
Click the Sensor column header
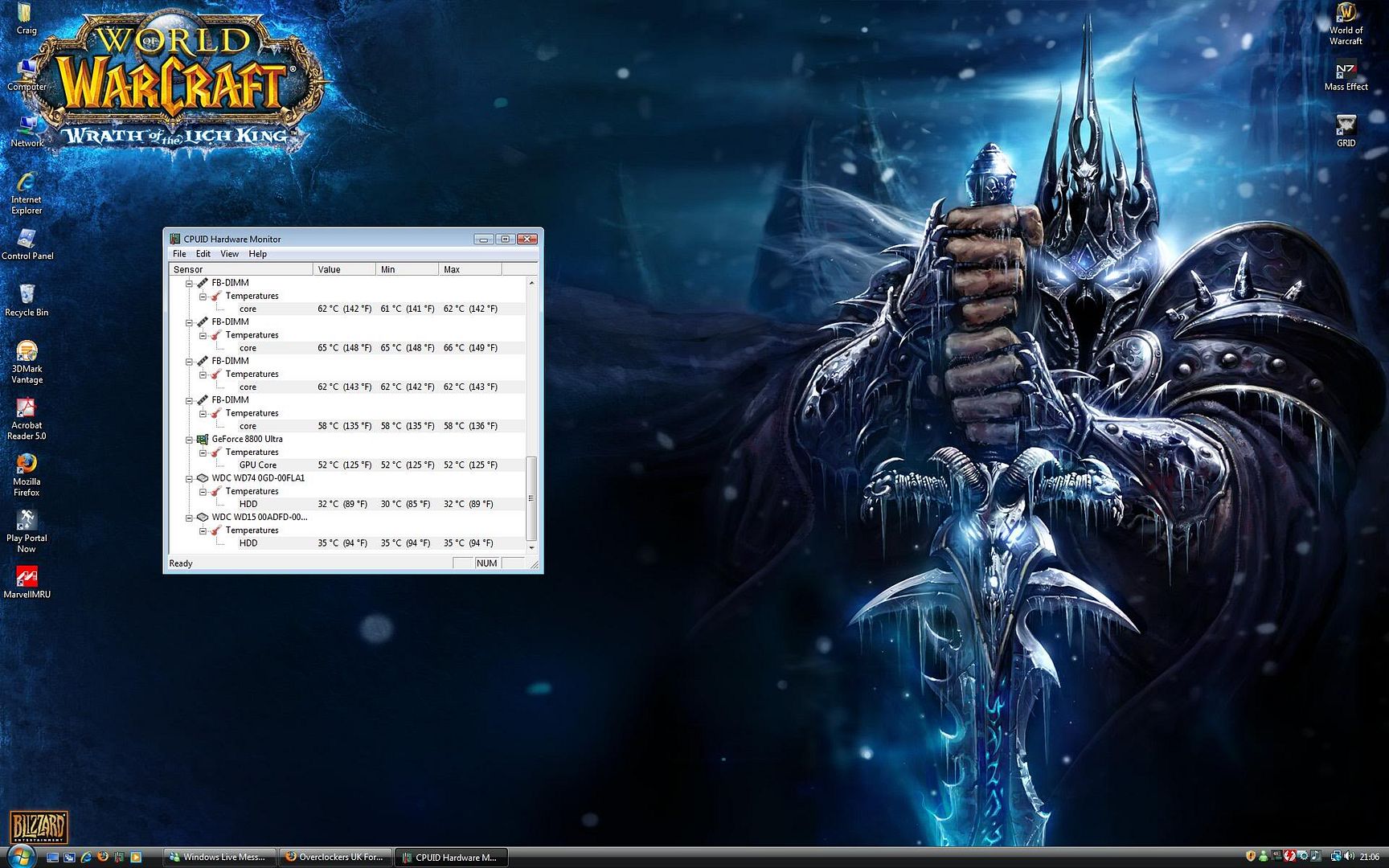(240, 269)
